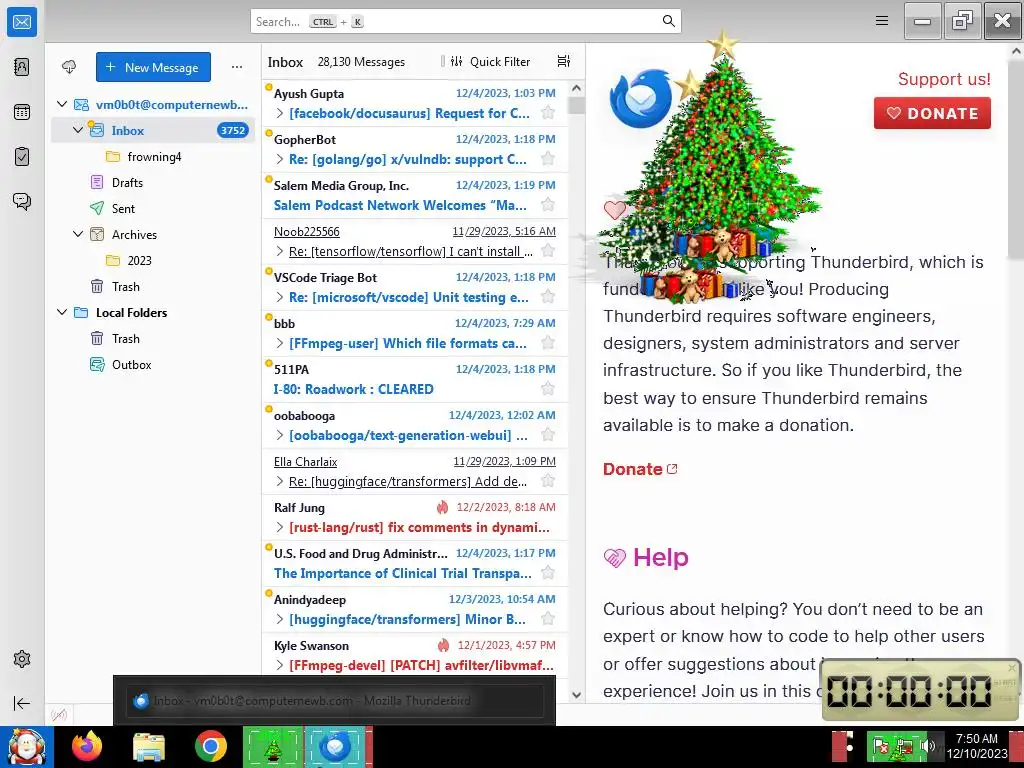
Task: Expand the Ayush Gupta thread
Action: 280,113
